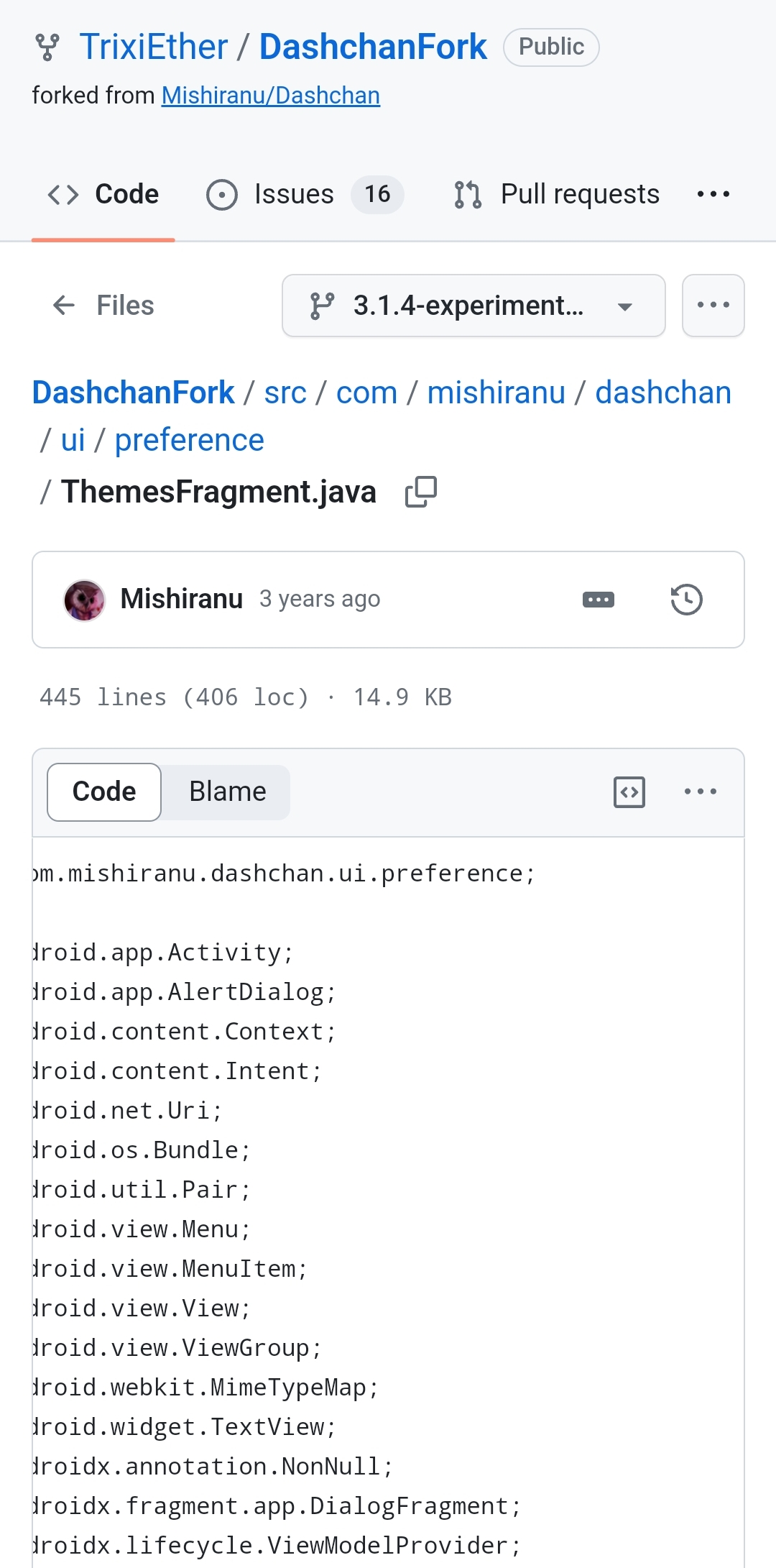Click Mishiranu's avatar image

pos(84,600)
